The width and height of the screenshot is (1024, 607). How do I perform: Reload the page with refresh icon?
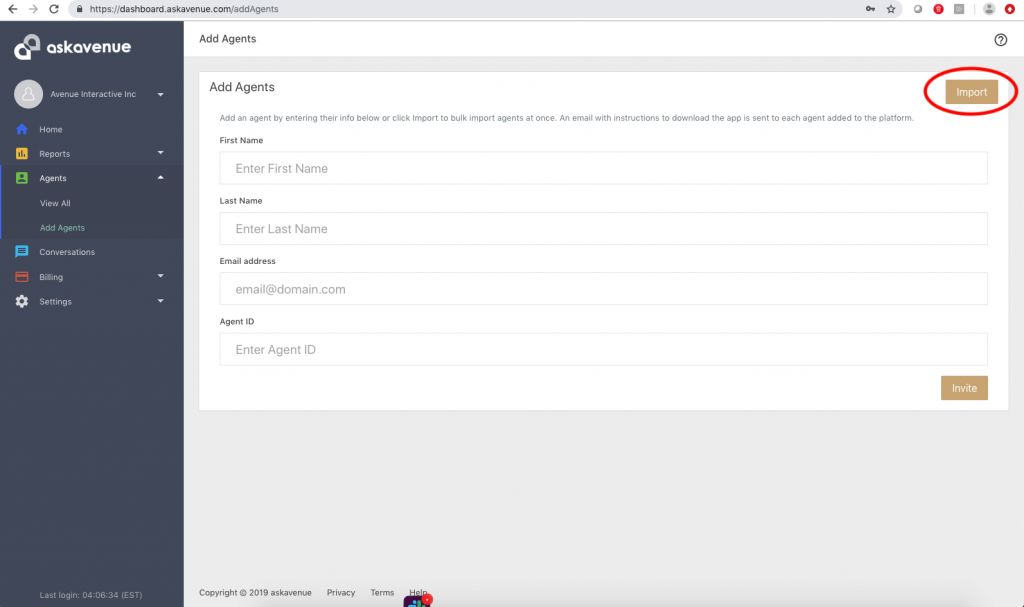[x=54, y=9]
